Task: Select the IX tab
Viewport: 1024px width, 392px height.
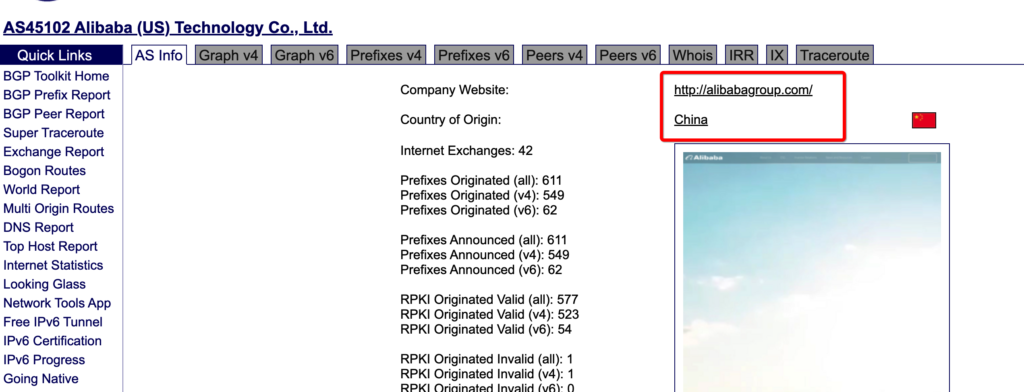Action: click(x=776, y=56)
